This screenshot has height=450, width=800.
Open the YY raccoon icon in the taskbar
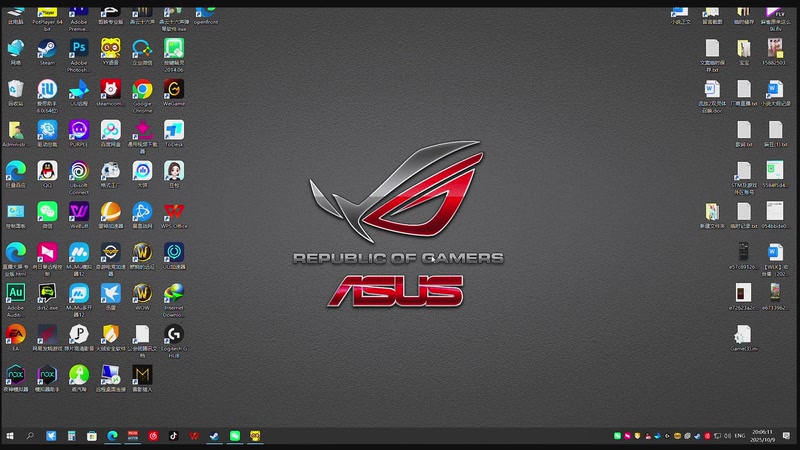(x=255, y=436)
